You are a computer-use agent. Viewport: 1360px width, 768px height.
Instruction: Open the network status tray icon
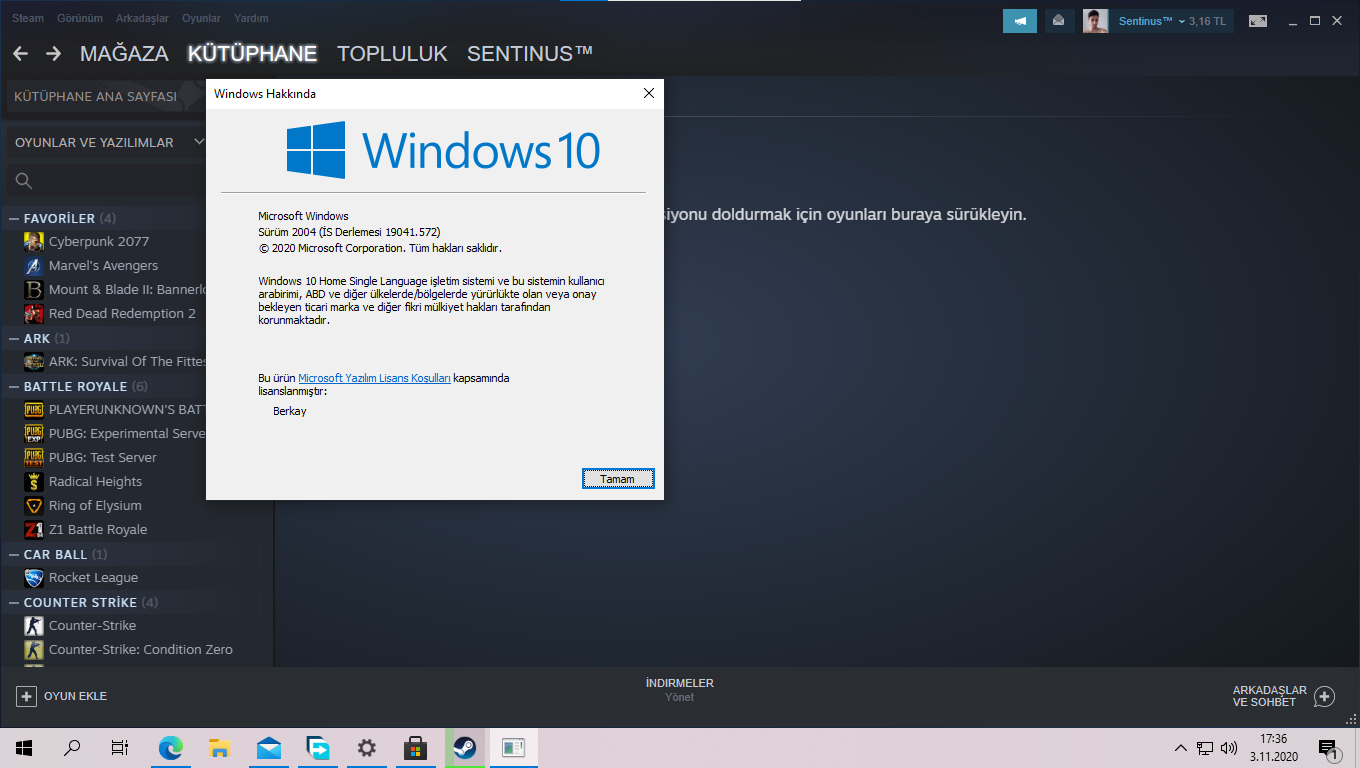click(x=1205, y=748)
